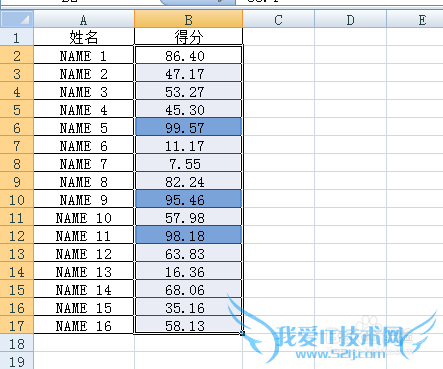
Task: Select row 2 header
Action: coord(17,55)
